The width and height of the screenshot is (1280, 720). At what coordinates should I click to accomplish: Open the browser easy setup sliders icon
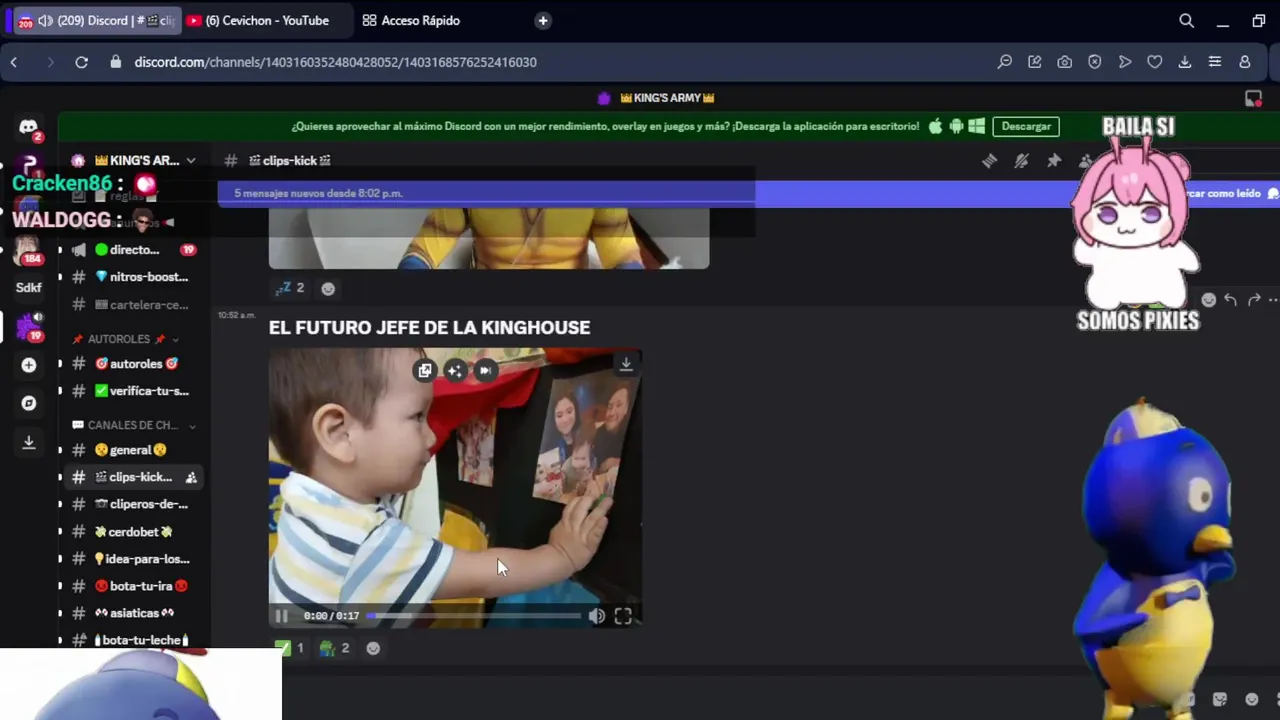coord(1215,62)
